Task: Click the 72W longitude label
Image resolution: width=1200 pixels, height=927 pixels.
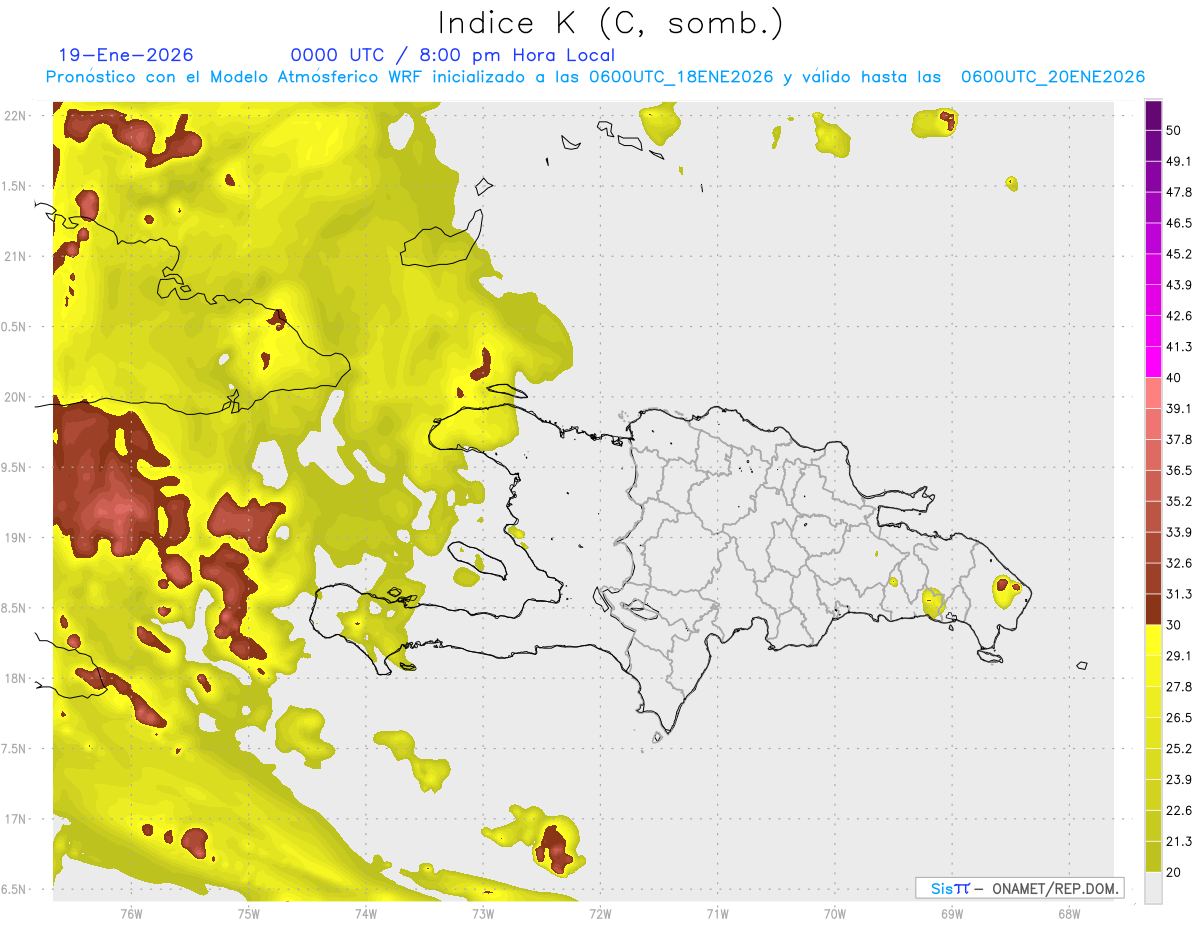Action: coord(600,914)
